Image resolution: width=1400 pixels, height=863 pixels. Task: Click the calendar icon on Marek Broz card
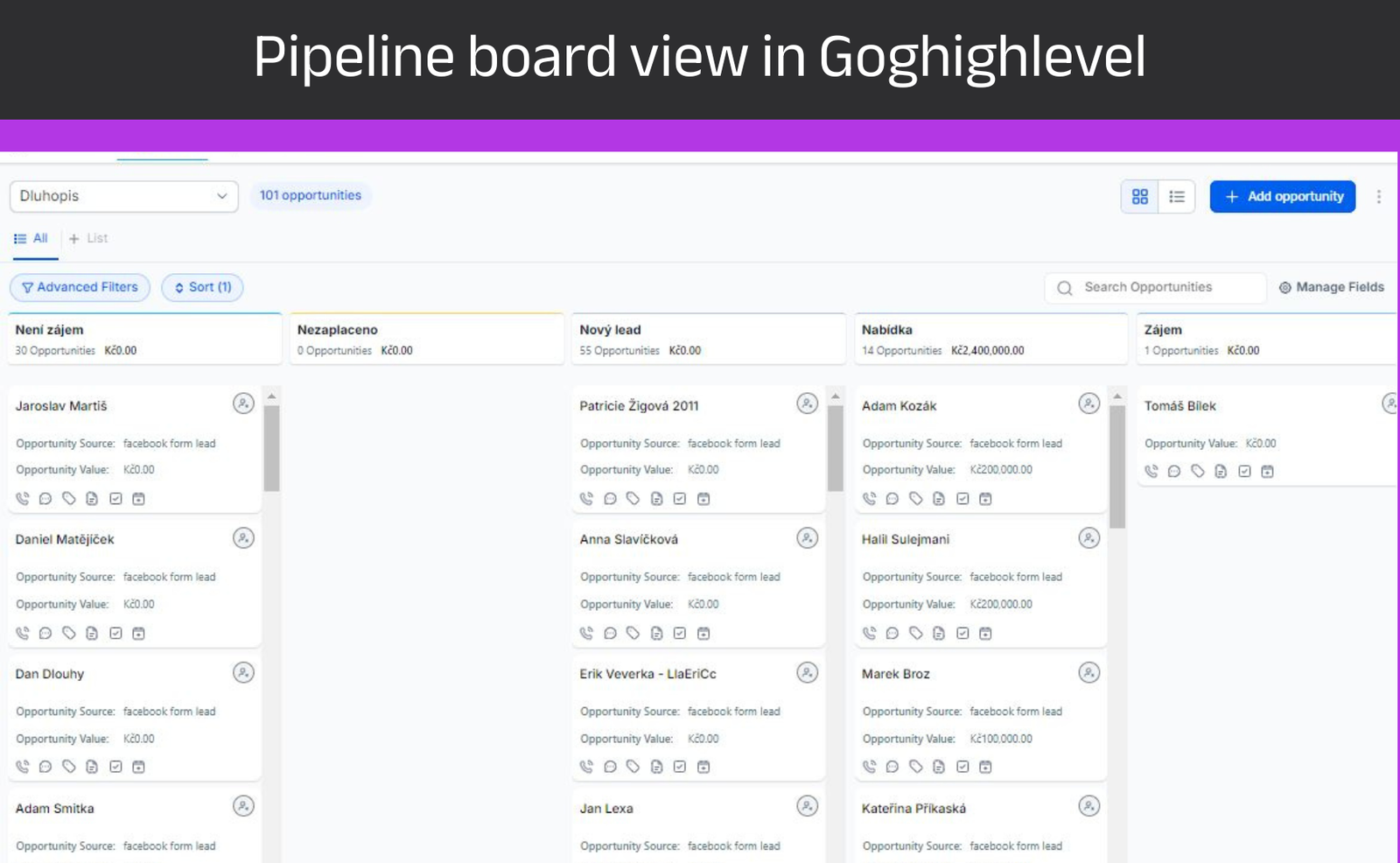(985, 767)
